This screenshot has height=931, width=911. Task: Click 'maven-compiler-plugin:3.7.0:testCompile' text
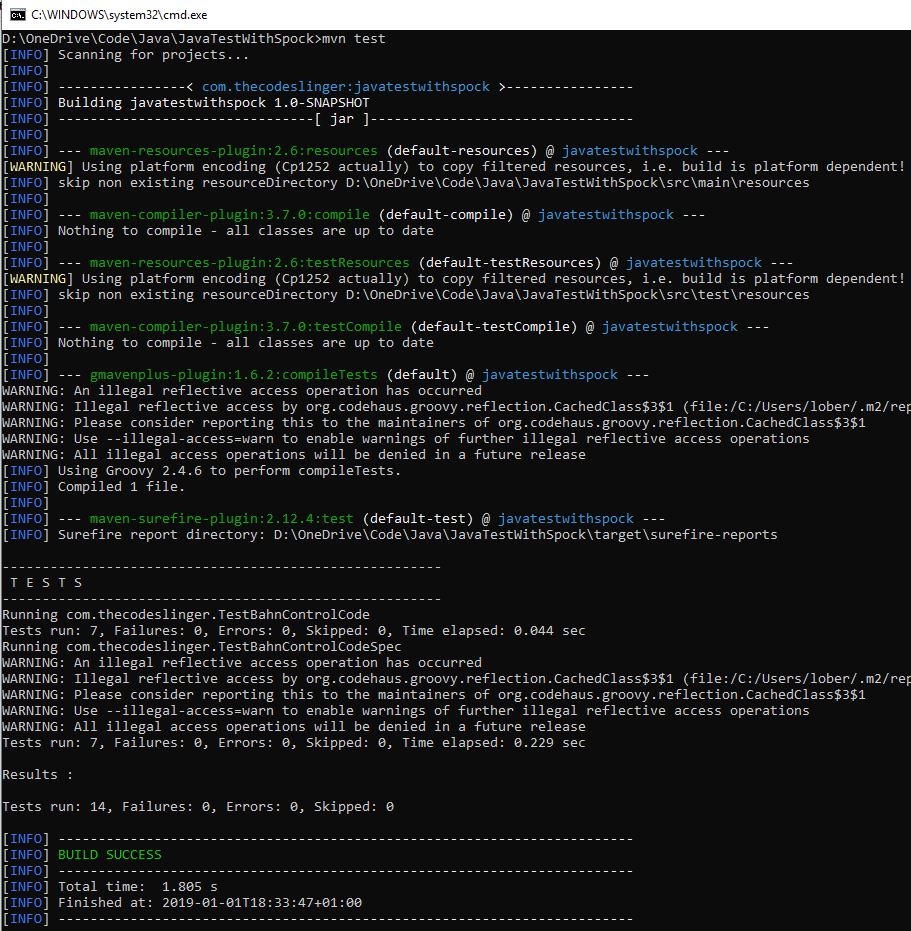tap(245, 327)
